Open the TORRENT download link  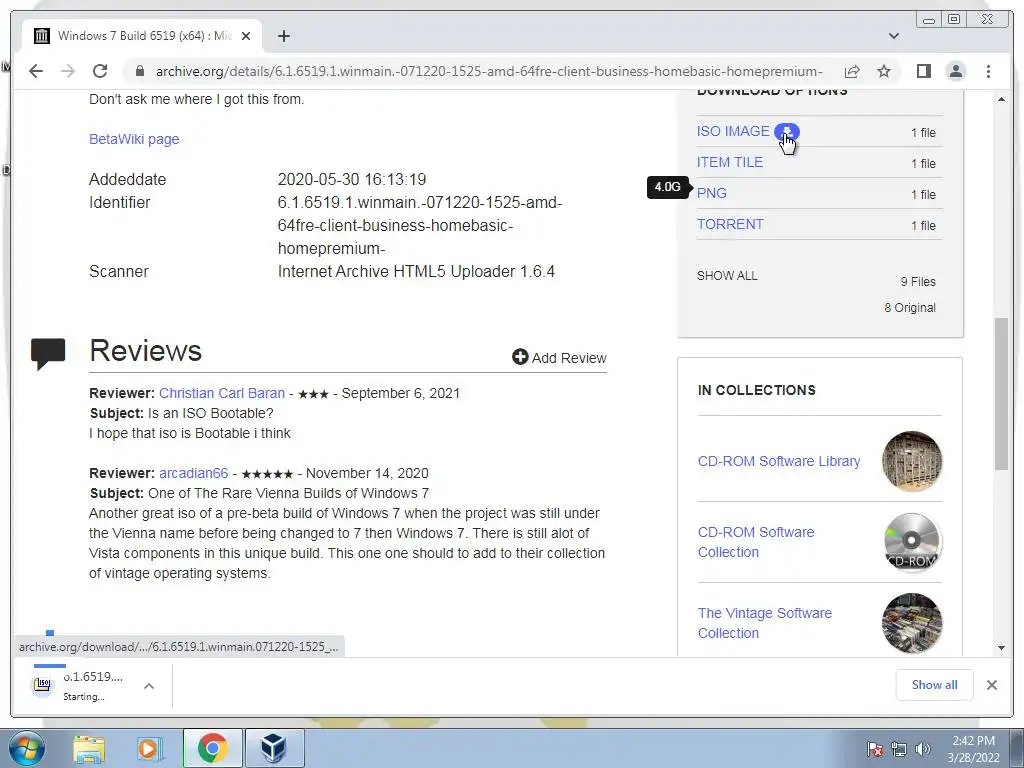pos(729,224)
